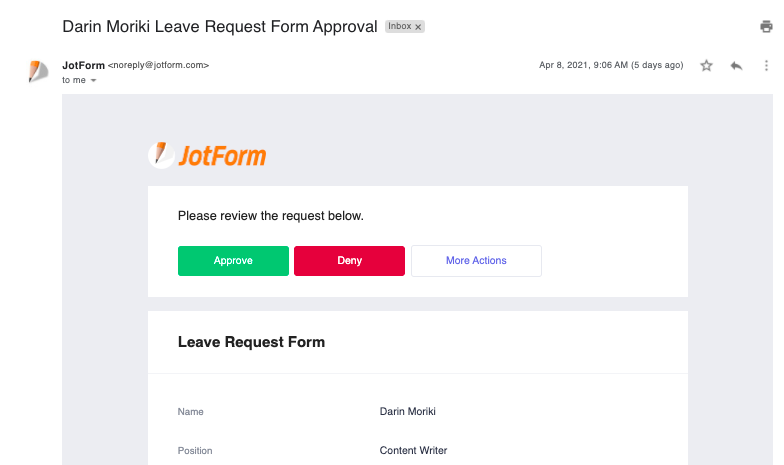784x465 pixels.
Task: Open the More Actions options
Action: pos(476,261)
